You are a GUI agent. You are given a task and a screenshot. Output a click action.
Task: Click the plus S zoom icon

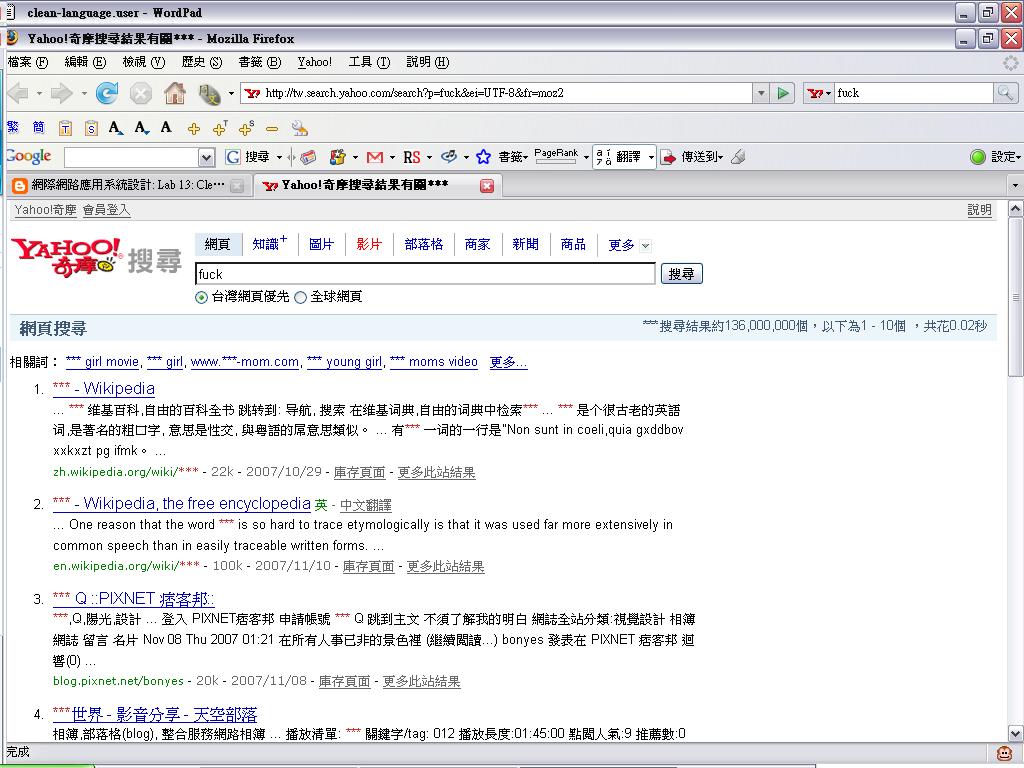point(246,128)
